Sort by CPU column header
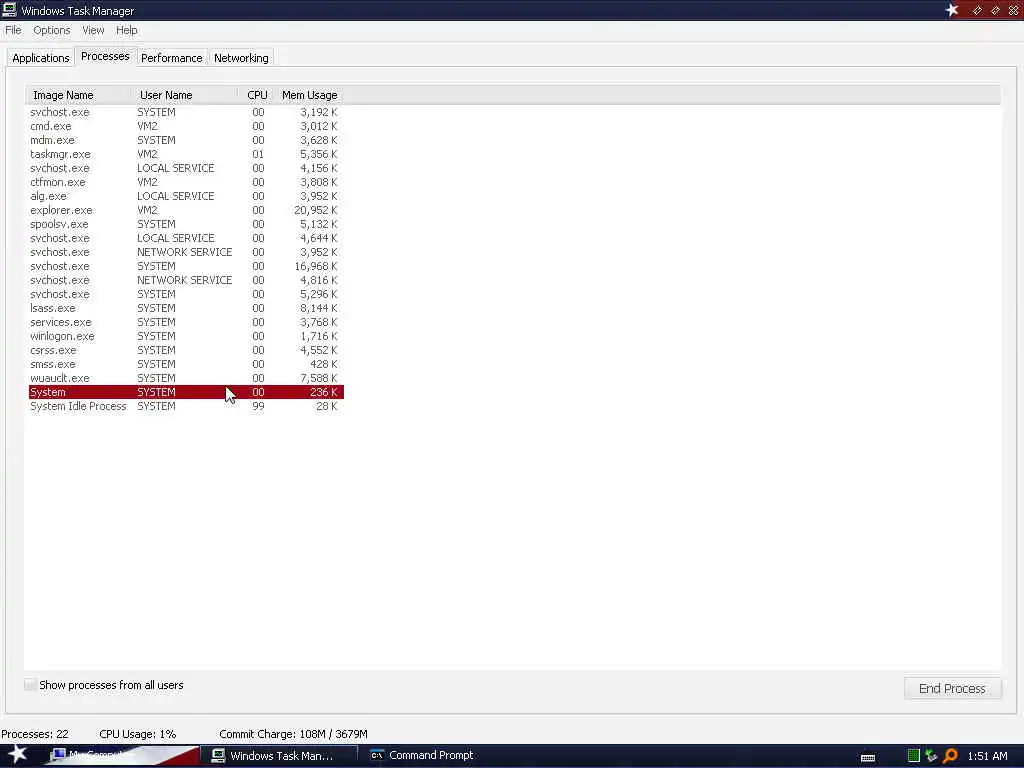Viewport: 1024px width, 768px height. click(x=257, y=95)
